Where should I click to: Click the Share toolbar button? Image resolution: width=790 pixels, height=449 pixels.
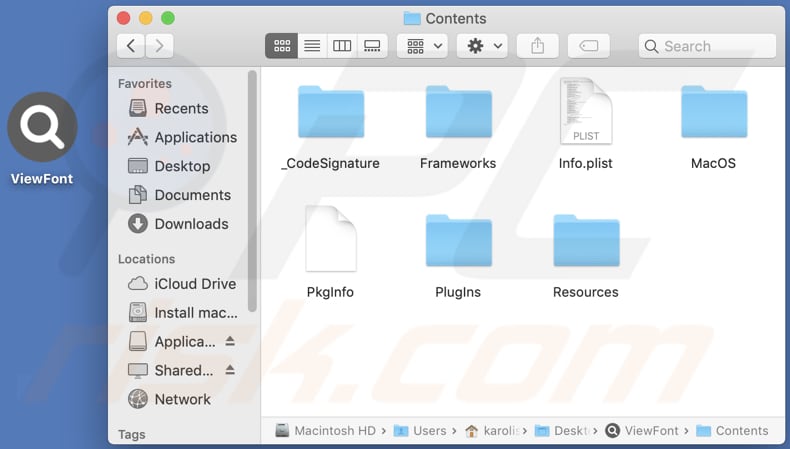tap(538, 46)
